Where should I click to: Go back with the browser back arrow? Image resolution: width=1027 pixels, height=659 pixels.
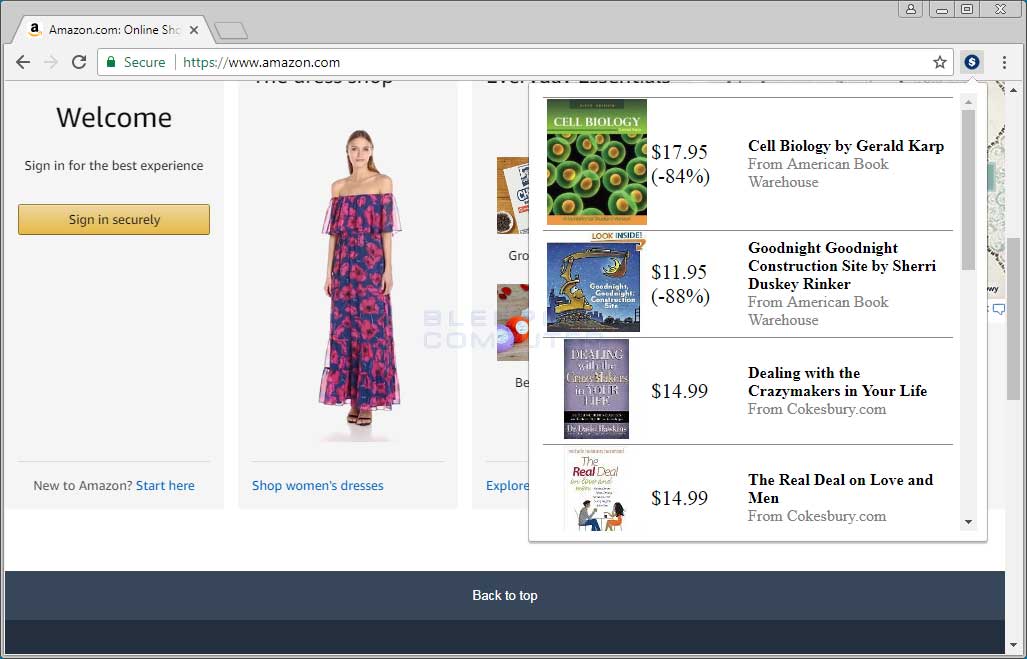(23, 62)
